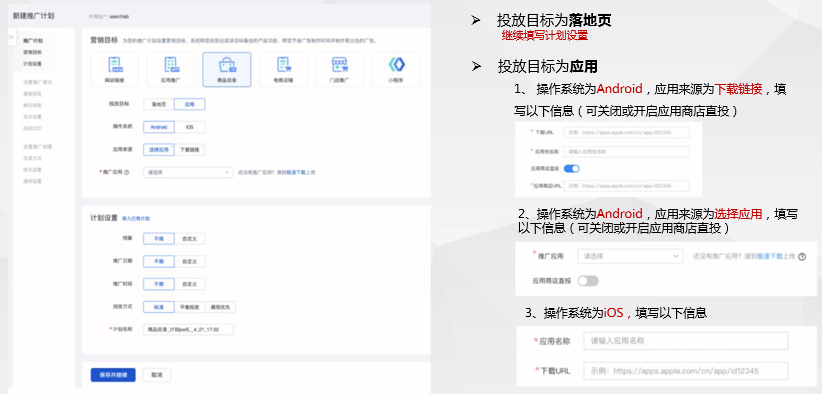Go to 计划设置 in the sidebar
Viewport: 822px width, 394px height.
coord(33,63)
